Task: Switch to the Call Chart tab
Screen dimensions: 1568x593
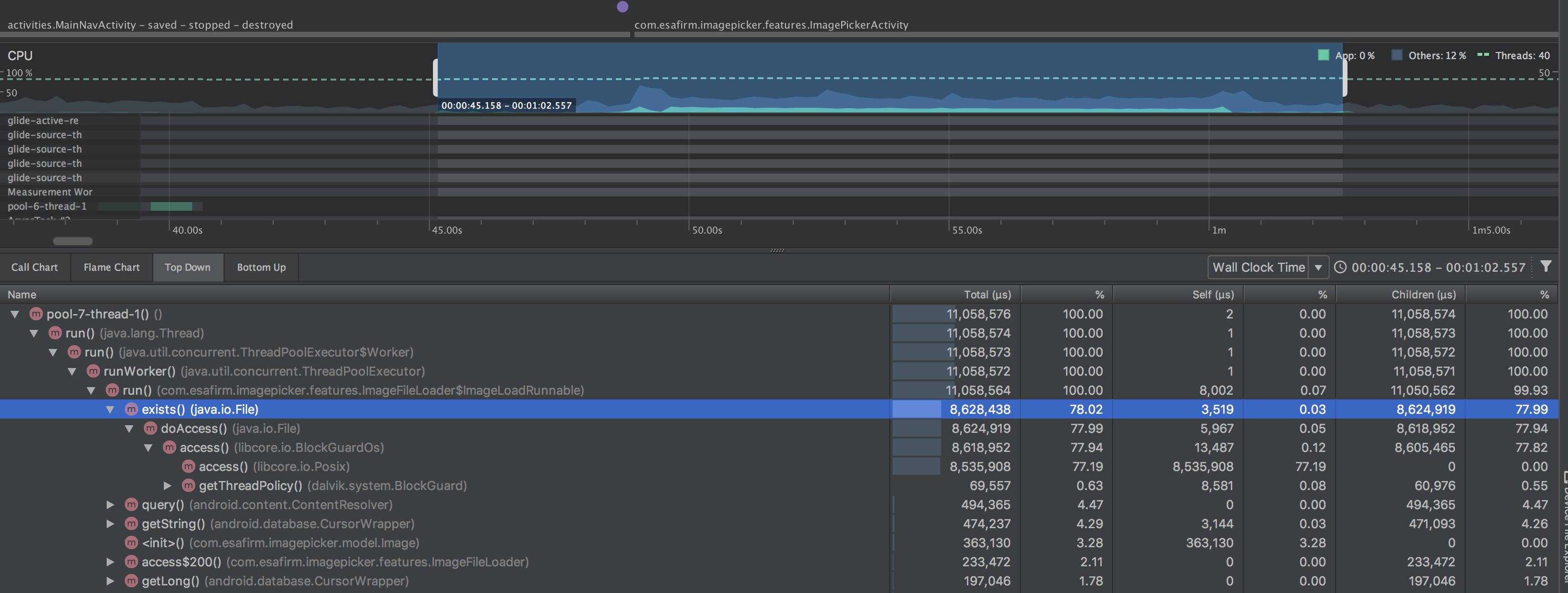Action: click(35, 267)
